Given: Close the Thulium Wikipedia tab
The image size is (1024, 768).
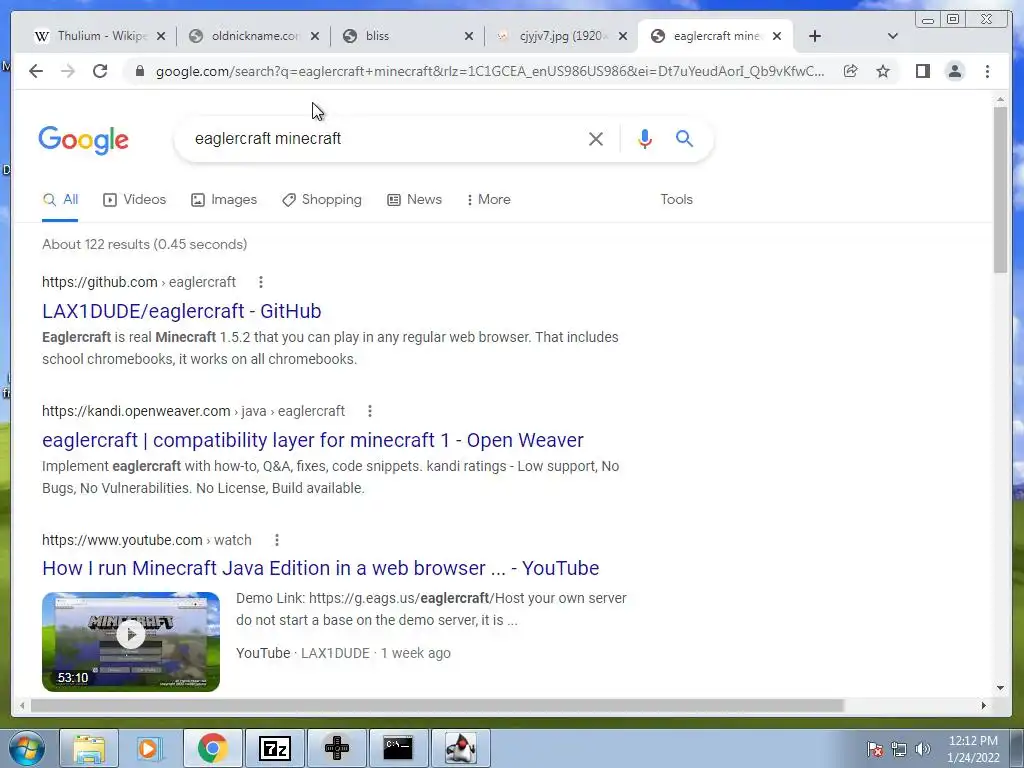Looking at the screenshot, I should [161, 36].
